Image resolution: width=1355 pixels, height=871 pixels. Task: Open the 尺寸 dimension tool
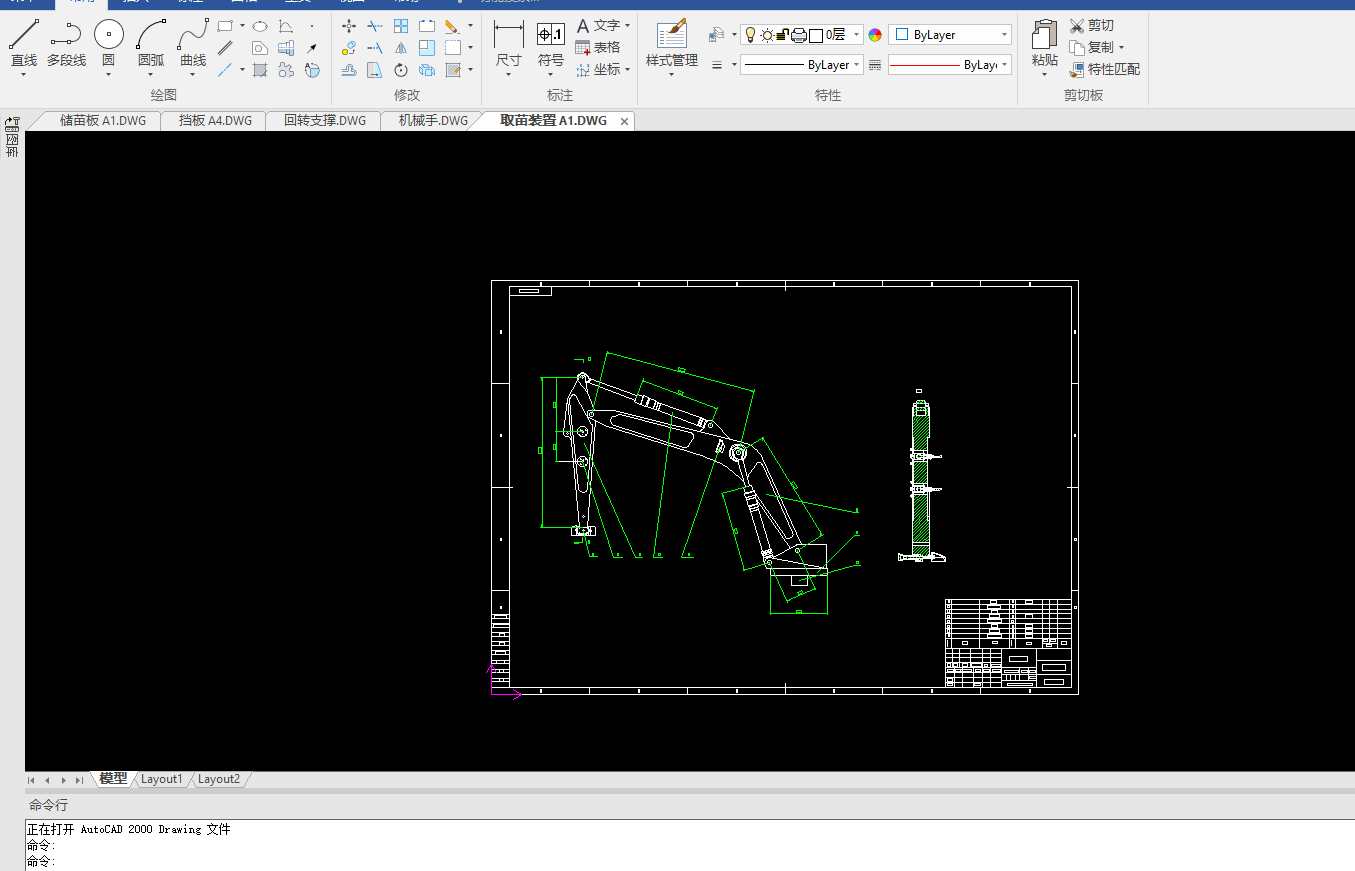click(509, 43)
